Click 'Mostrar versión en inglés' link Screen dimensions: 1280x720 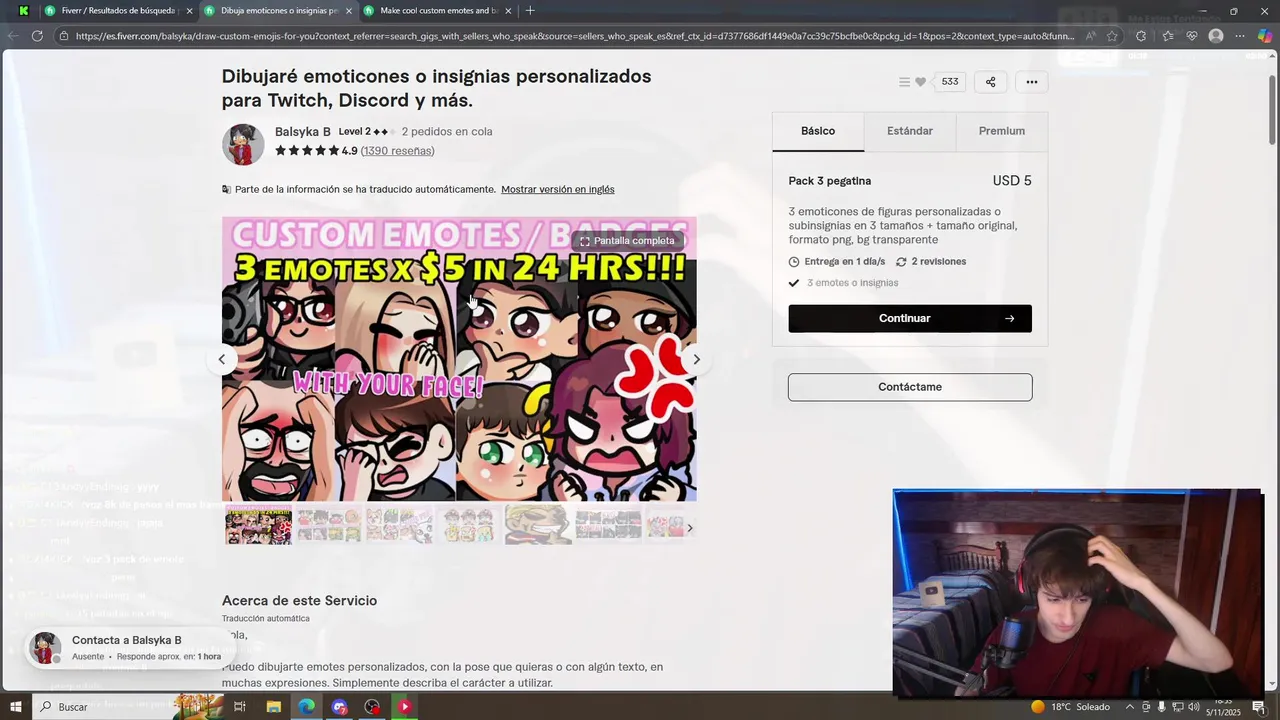pos(558,189)
